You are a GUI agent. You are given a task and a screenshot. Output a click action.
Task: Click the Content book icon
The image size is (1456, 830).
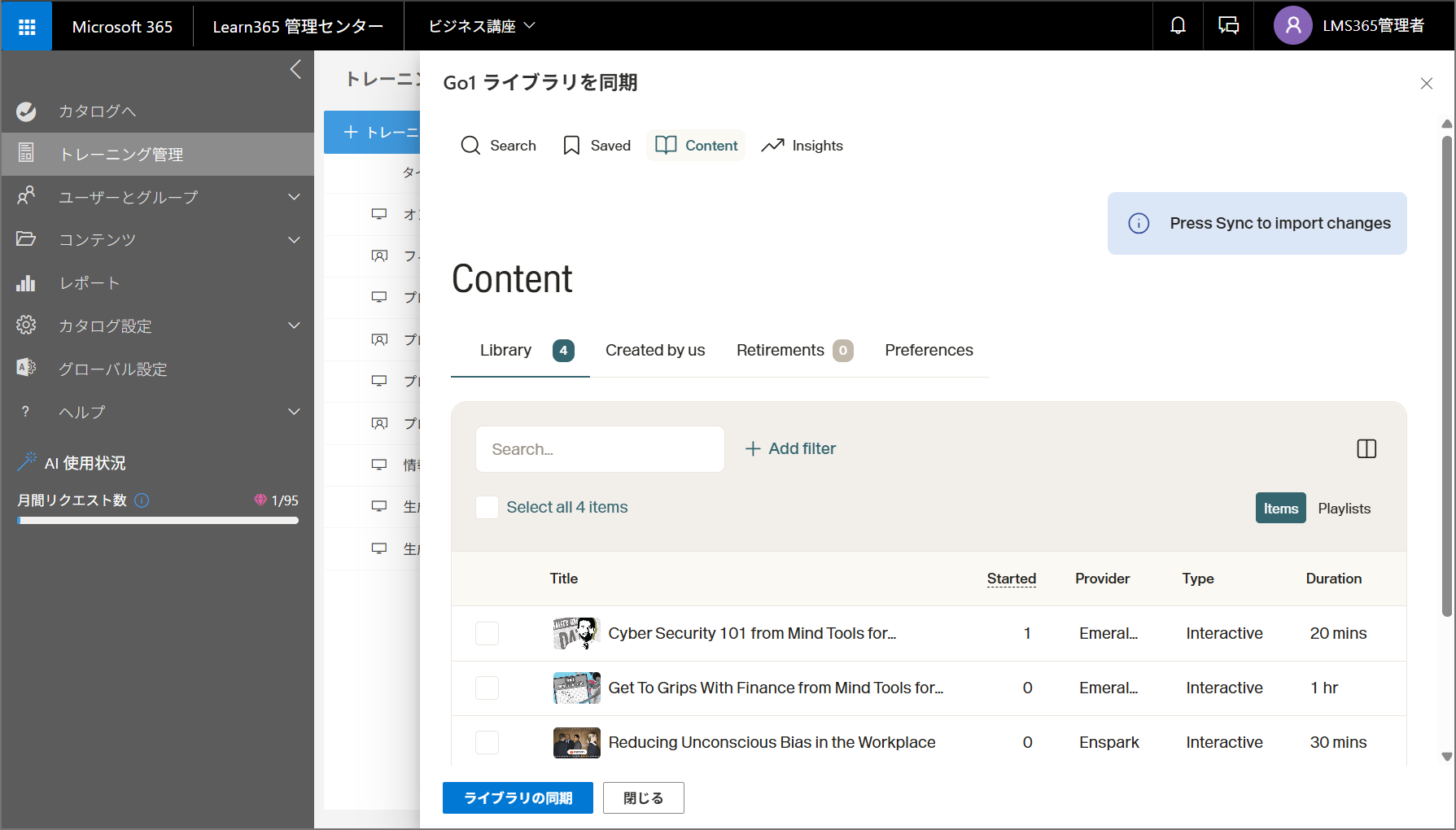(666, 146)
